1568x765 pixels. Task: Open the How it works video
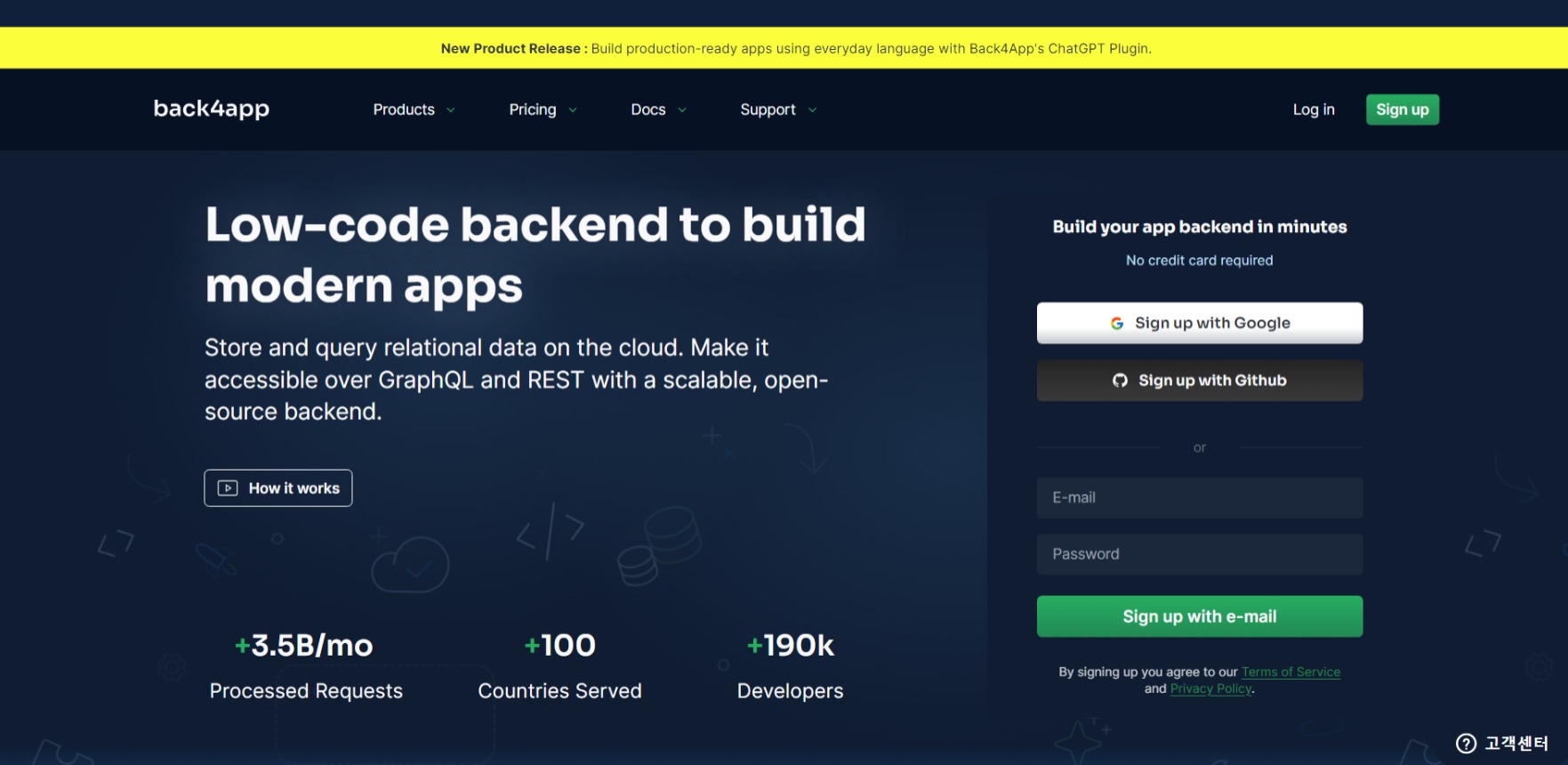tap(278, 488)
